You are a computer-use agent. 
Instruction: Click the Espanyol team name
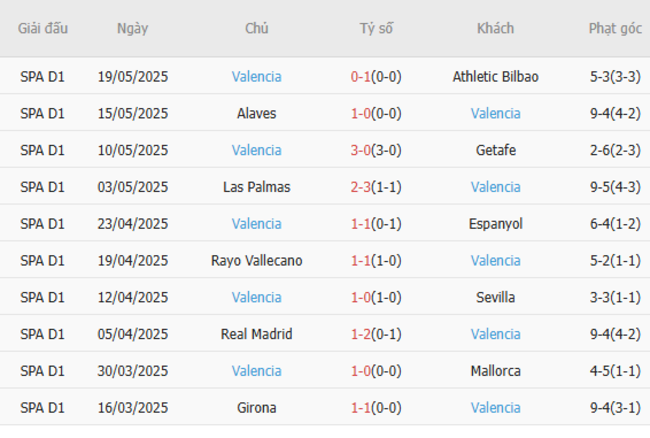(x=495, y=224)
